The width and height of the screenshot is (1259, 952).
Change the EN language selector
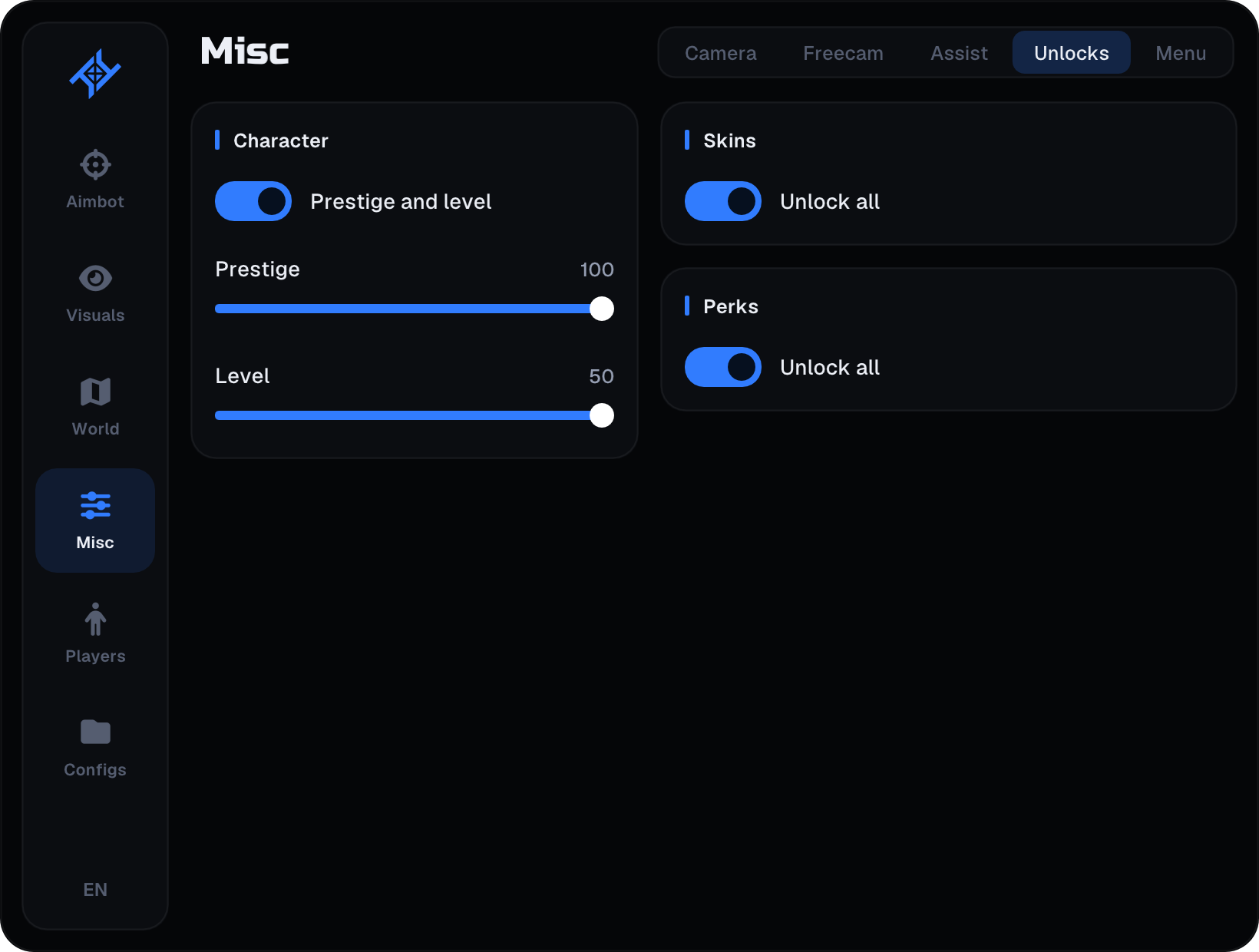click(x=95, y=890)
